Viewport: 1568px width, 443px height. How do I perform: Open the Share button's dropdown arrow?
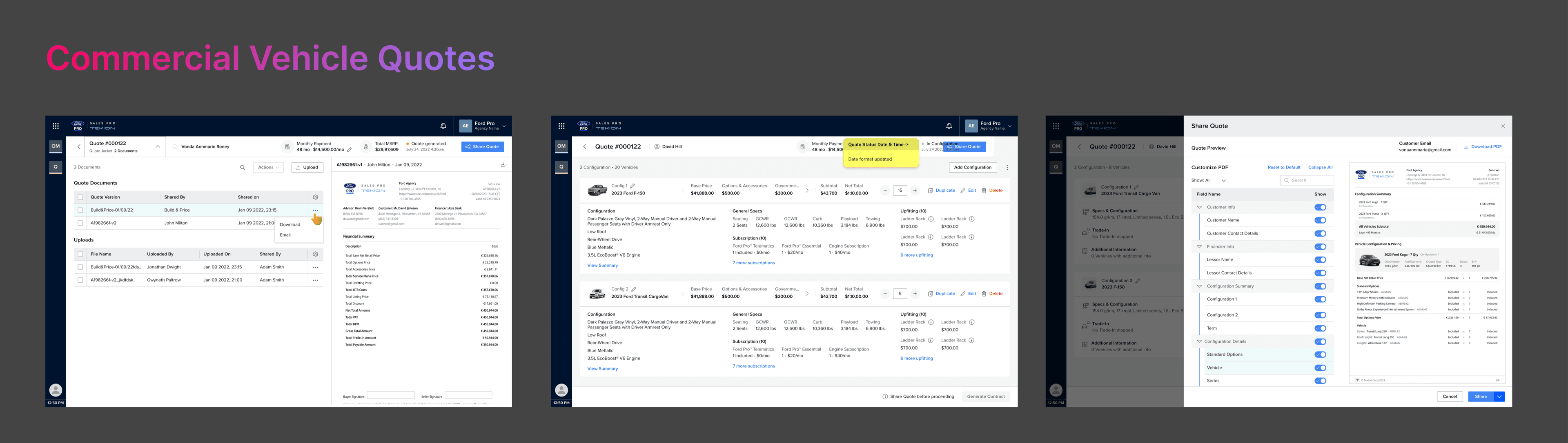pos(1499,397)
